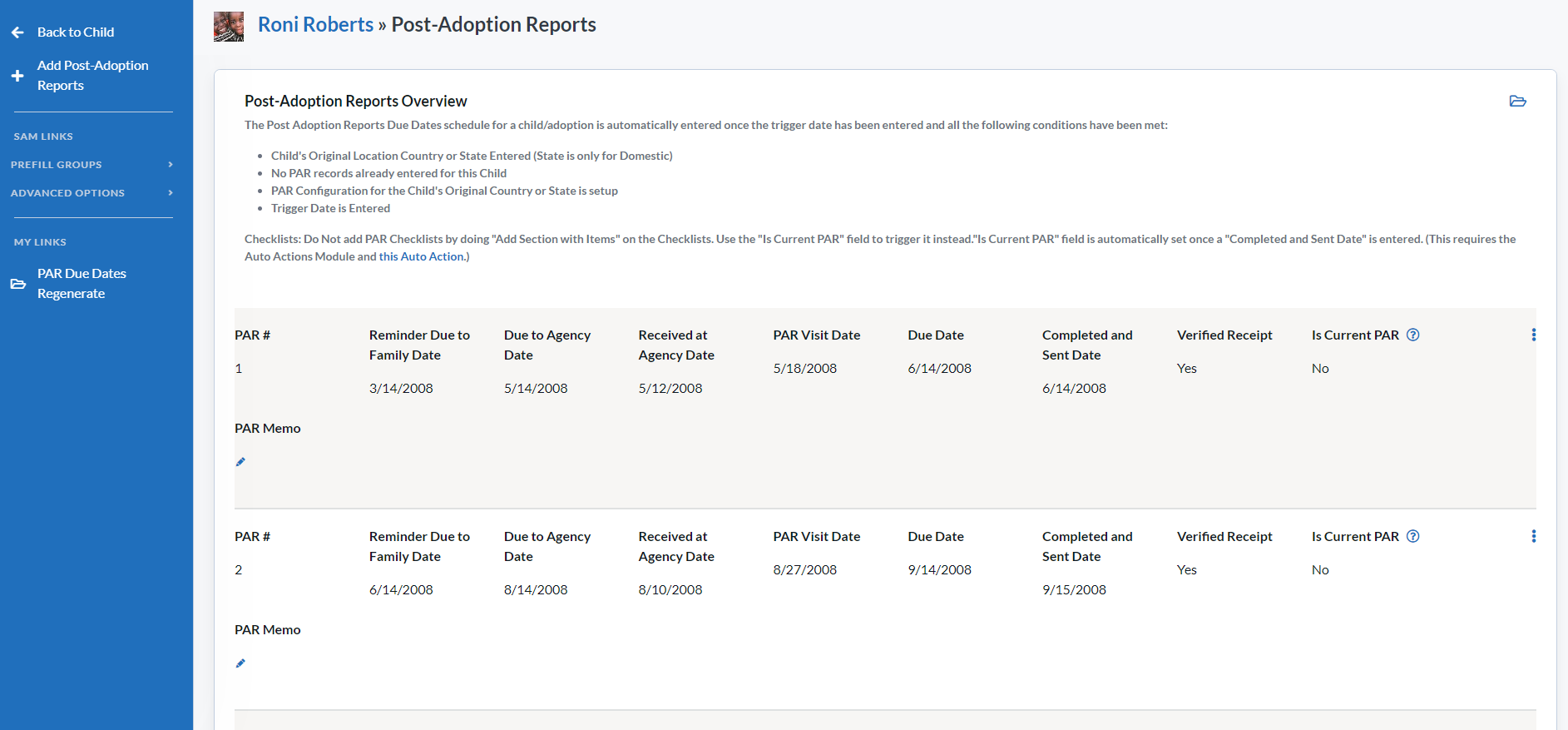Screen dimensions: 1568x730
Task: Expand the Advanced Options section
Action: click(92, 193)
